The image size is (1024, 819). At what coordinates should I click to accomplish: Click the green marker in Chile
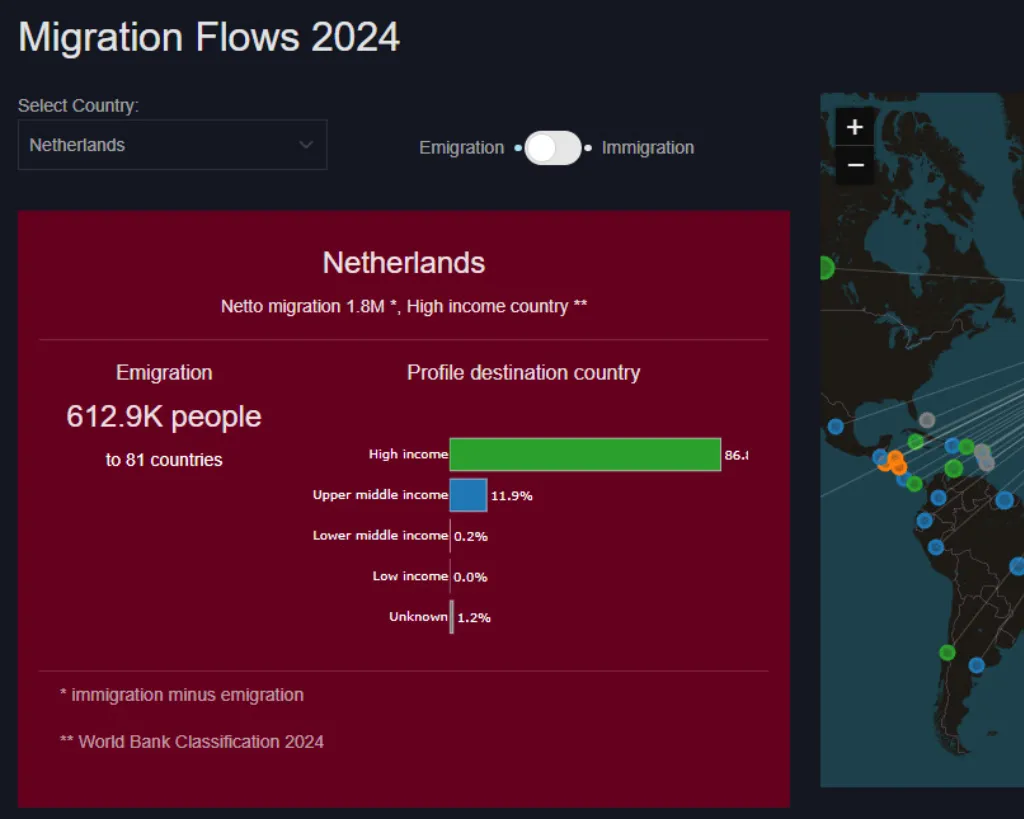947,653
